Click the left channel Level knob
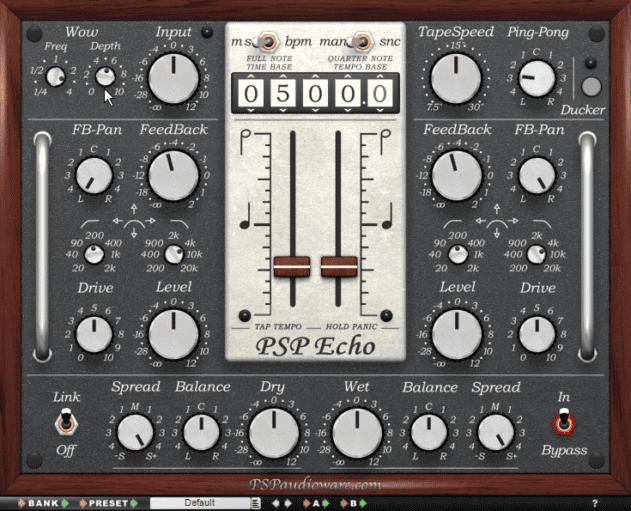 pos(173,334)
